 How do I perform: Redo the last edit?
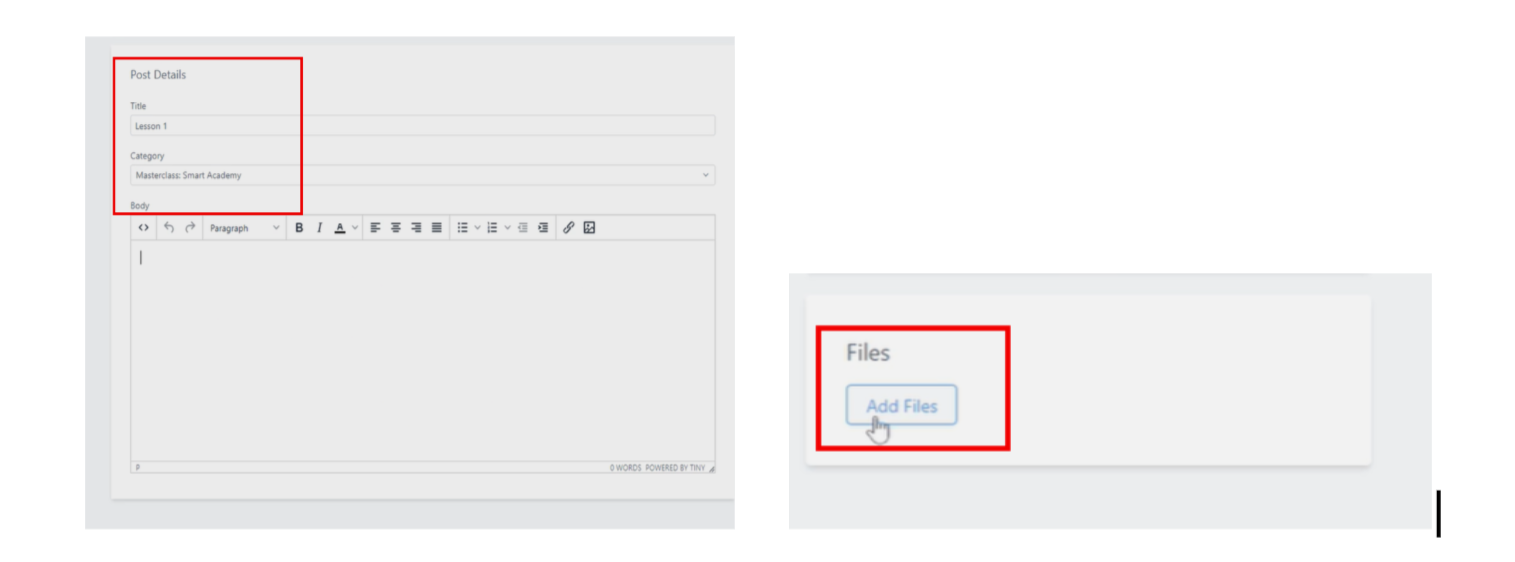click(190, 228)
